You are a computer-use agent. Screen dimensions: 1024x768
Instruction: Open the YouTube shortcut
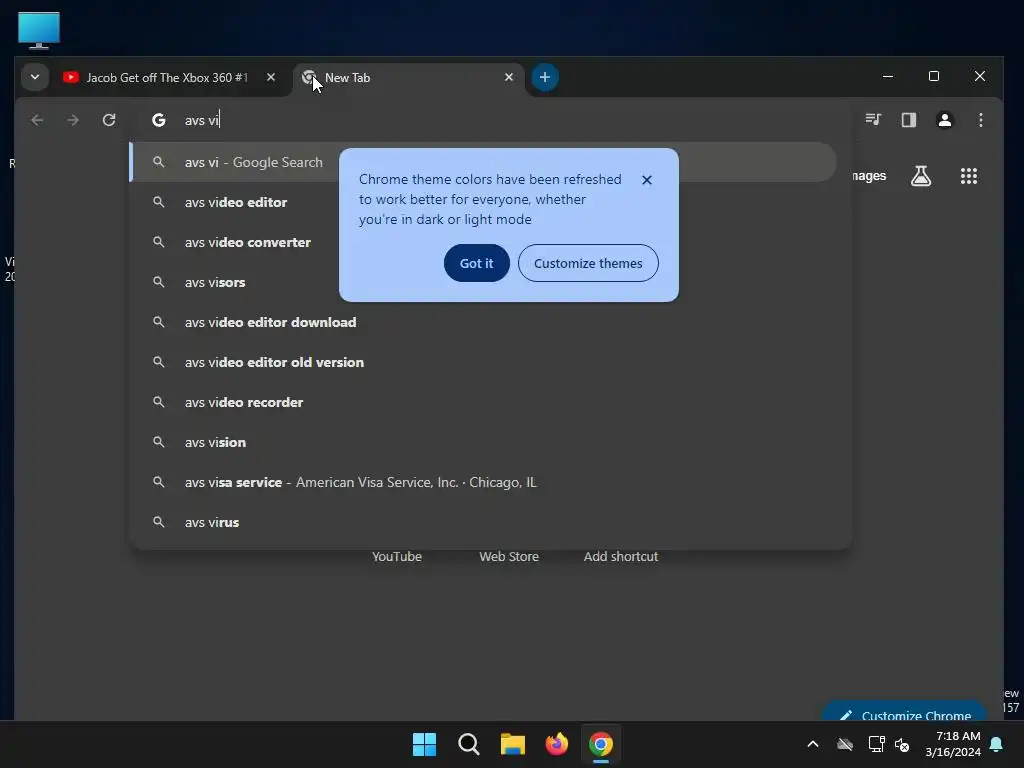(396, 556)
